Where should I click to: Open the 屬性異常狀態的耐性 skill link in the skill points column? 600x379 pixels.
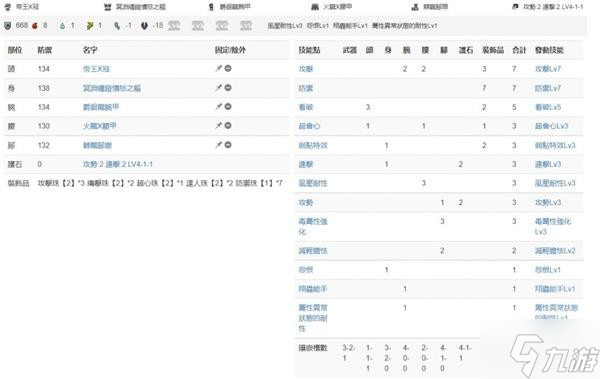[x=313, y=318]
